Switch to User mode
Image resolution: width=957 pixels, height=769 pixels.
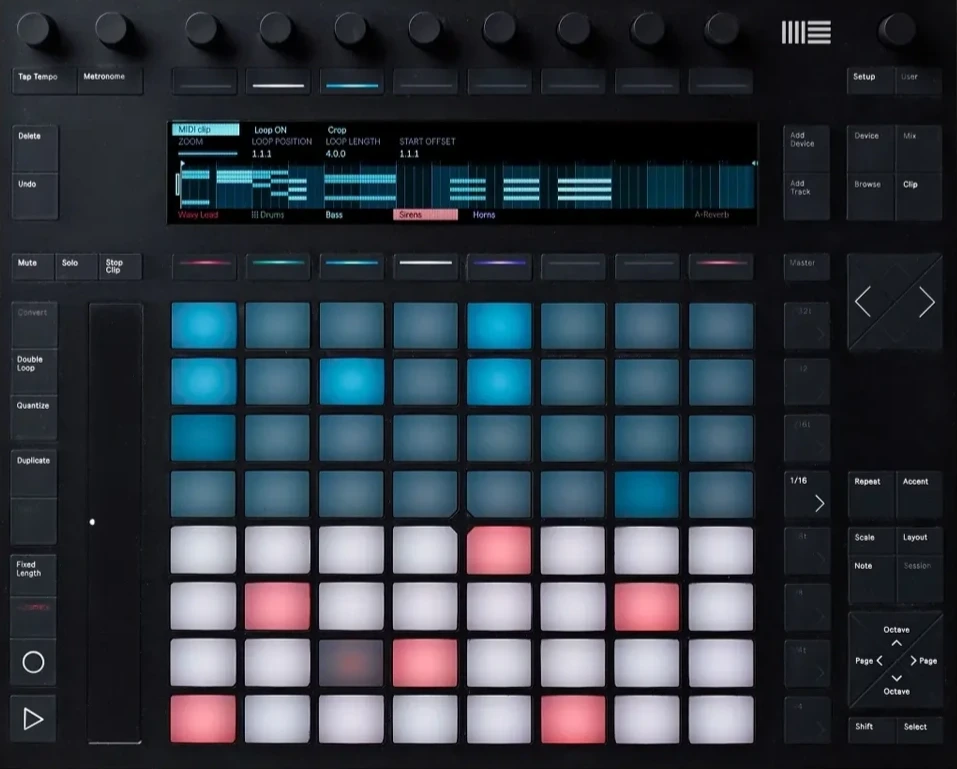point(919,81)
